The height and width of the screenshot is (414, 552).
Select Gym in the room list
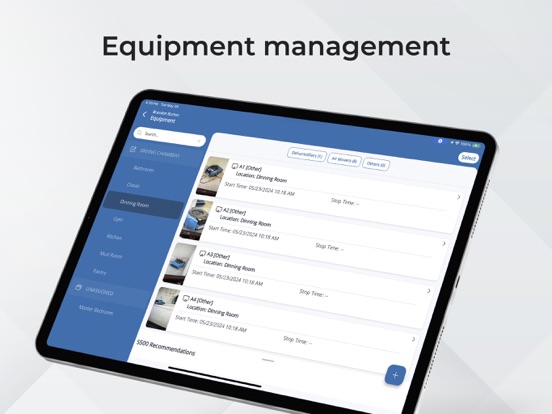[x=118, y=219]
